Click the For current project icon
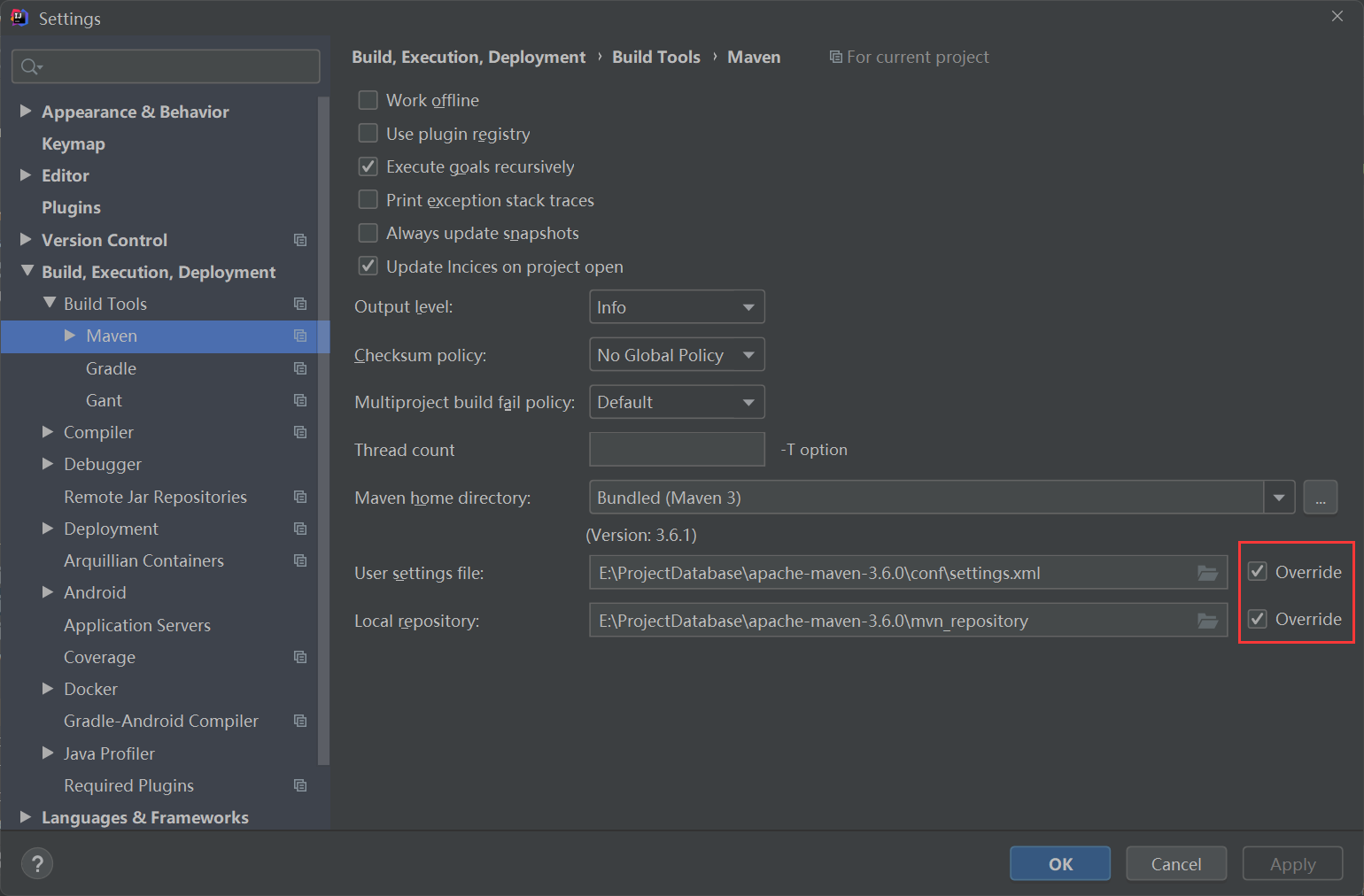Viewport: 1364px width, 896px height. [835, 57]
